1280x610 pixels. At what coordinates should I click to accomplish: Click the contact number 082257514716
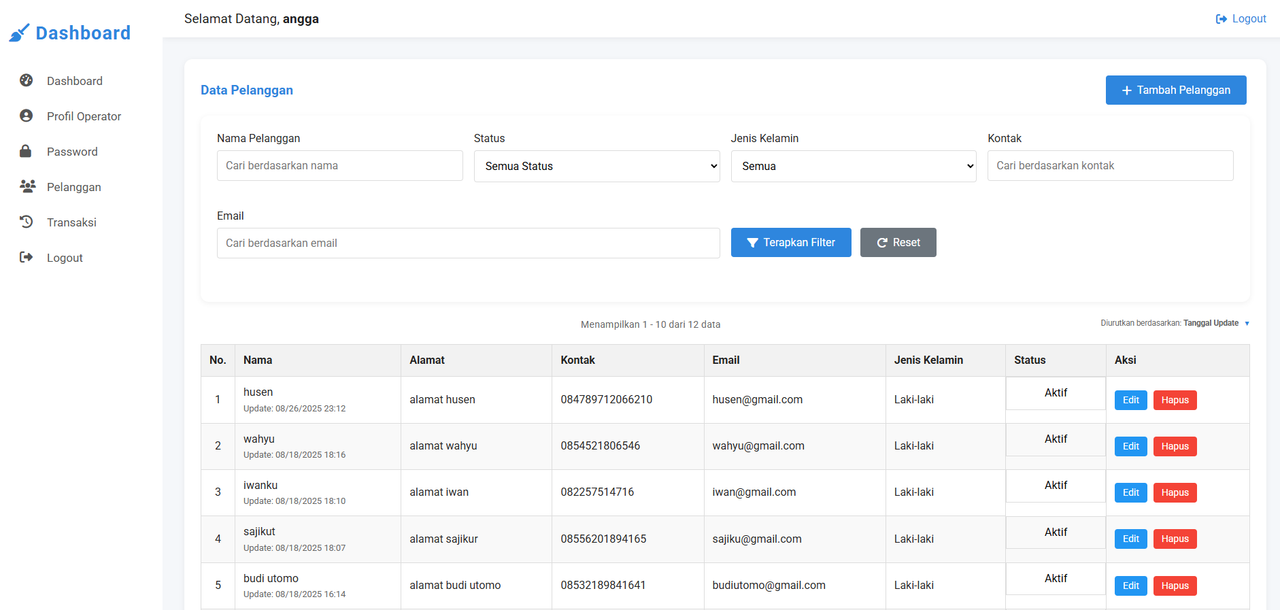[x=597, y=492]
